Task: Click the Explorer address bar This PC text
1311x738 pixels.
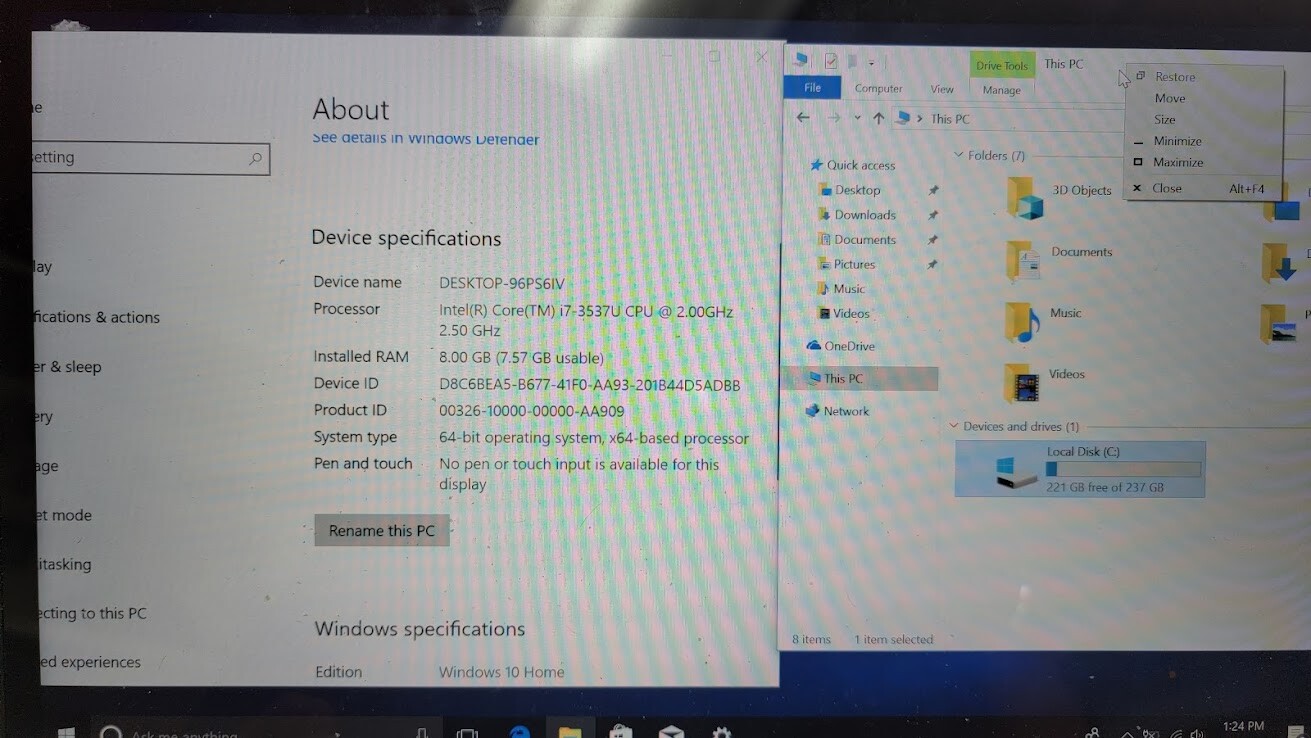Action: click(950, 119)
